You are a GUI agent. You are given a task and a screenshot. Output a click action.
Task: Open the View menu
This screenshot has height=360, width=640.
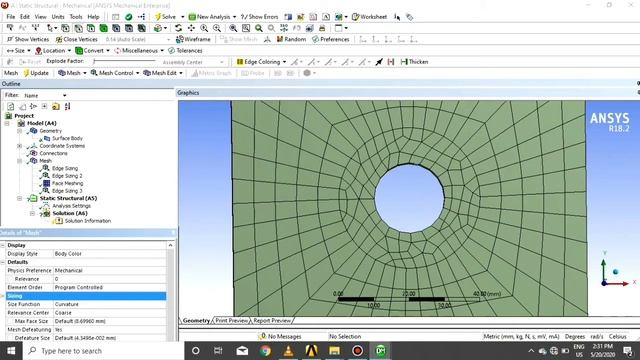point(40,17)
